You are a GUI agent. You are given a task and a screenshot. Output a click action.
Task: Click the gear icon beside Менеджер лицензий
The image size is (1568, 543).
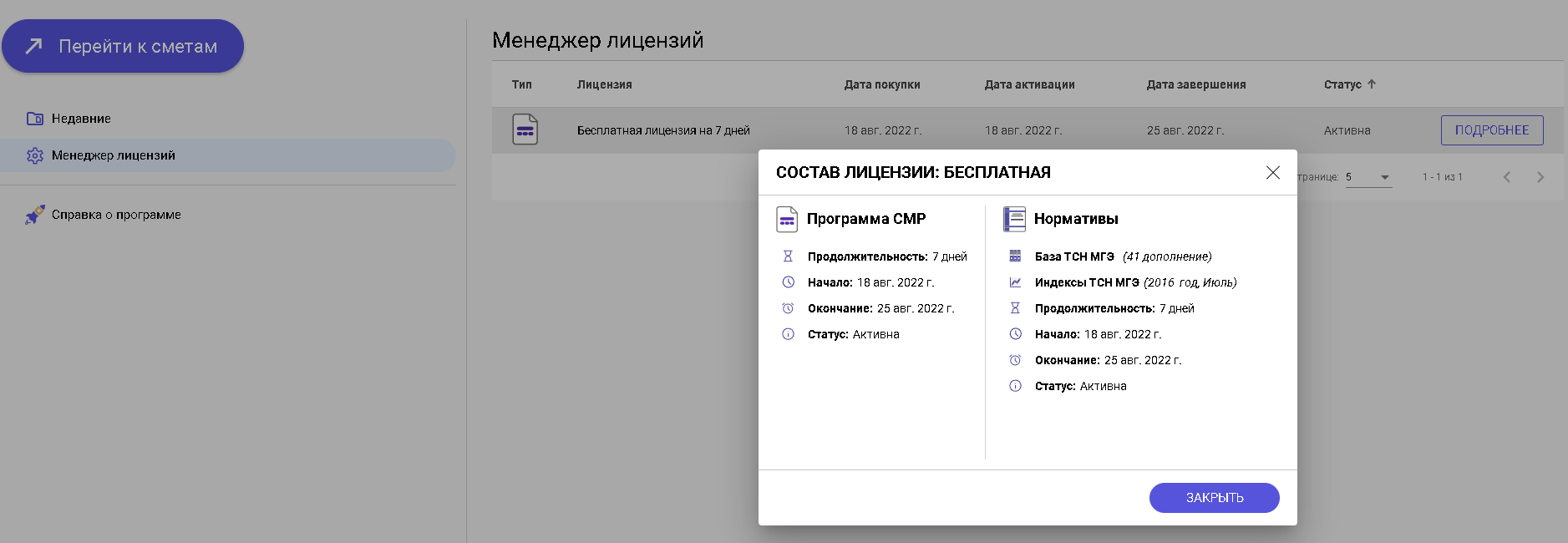35,155
